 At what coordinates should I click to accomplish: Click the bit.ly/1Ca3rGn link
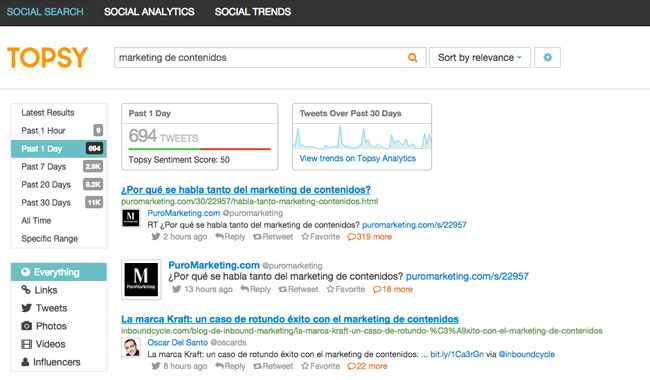457,354
